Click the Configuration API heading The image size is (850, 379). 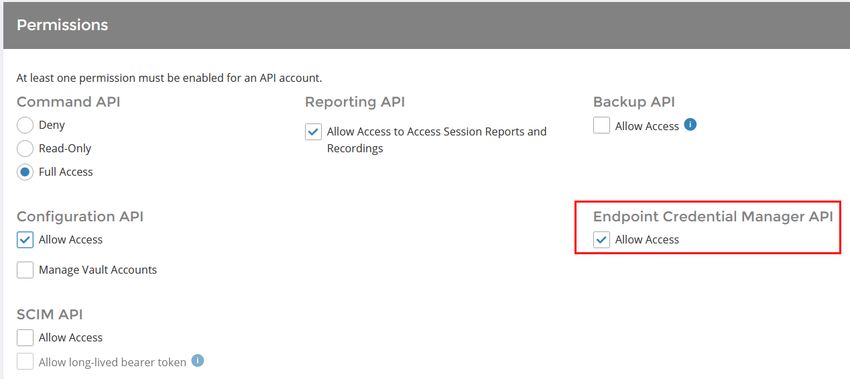click(80, 216)
